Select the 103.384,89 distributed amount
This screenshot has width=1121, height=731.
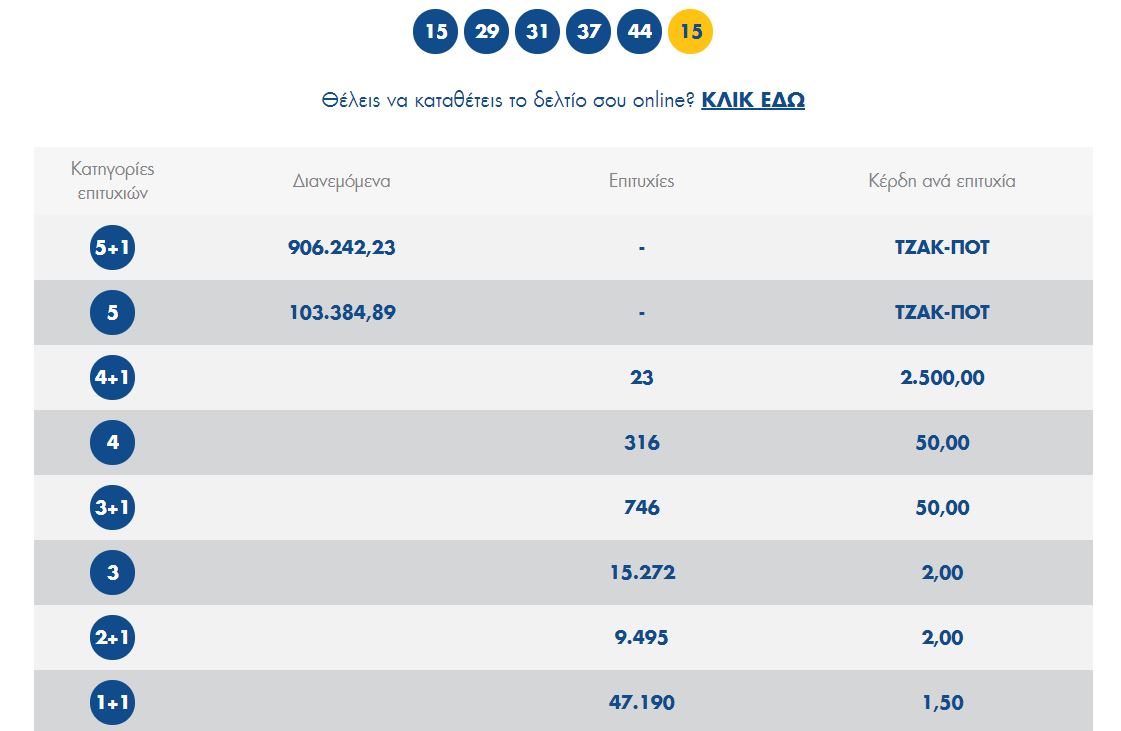(342, 313)
